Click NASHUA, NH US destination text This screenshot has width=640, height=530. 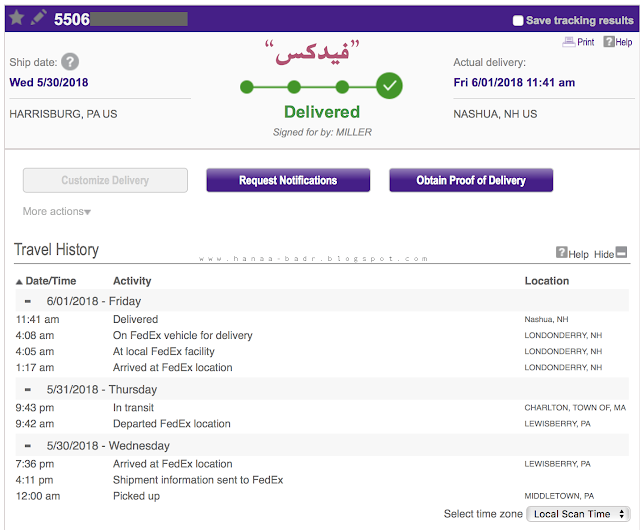495,114
